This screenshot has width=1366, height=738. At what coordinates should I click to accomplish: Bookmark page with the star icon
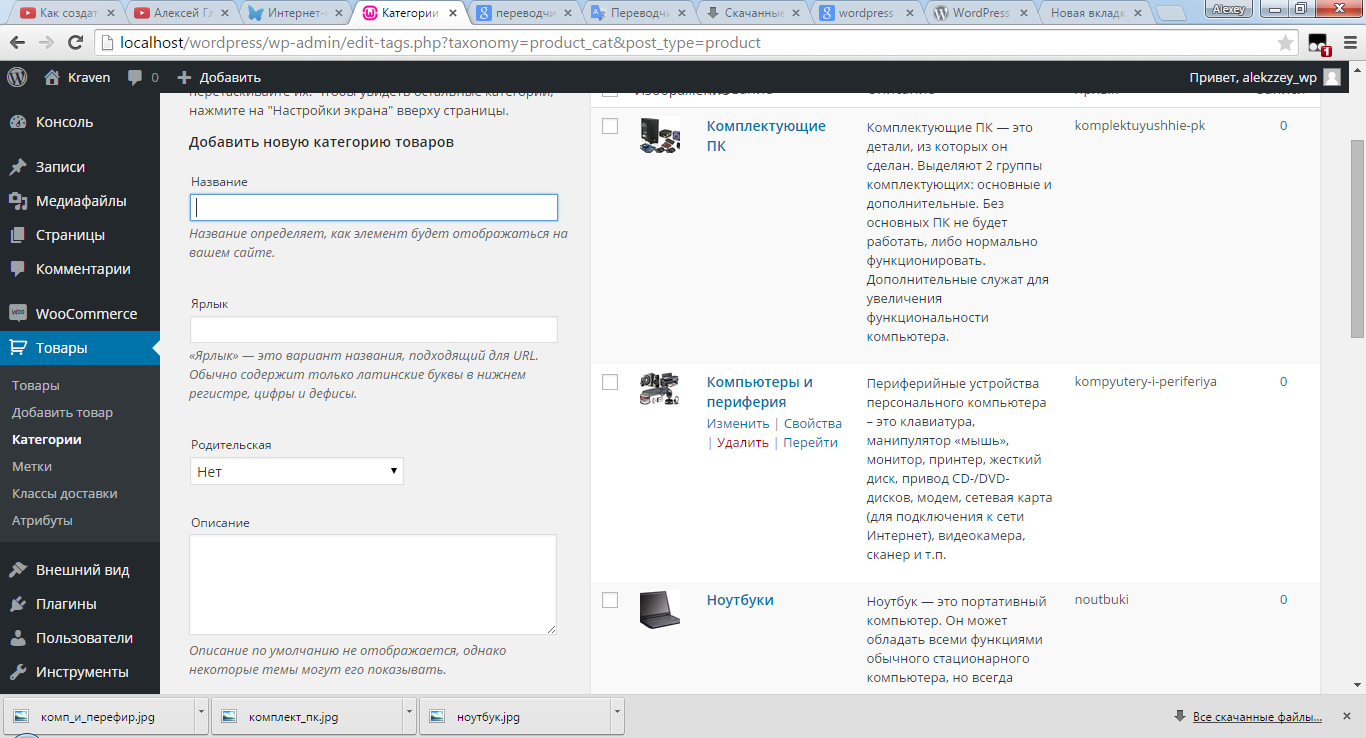(1285, 44)
